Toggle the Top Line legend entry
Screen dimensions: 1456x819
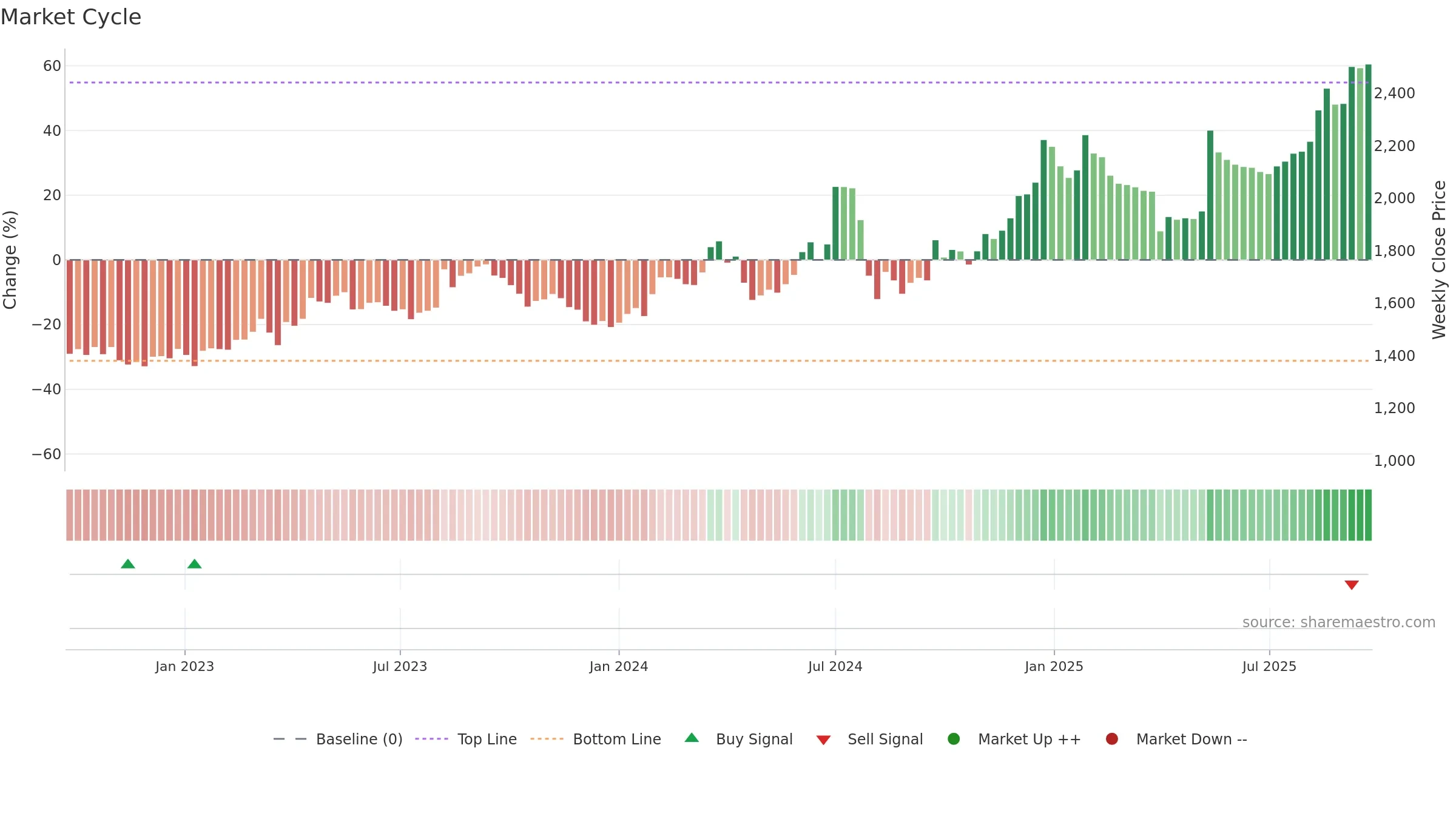coord(466,739)
